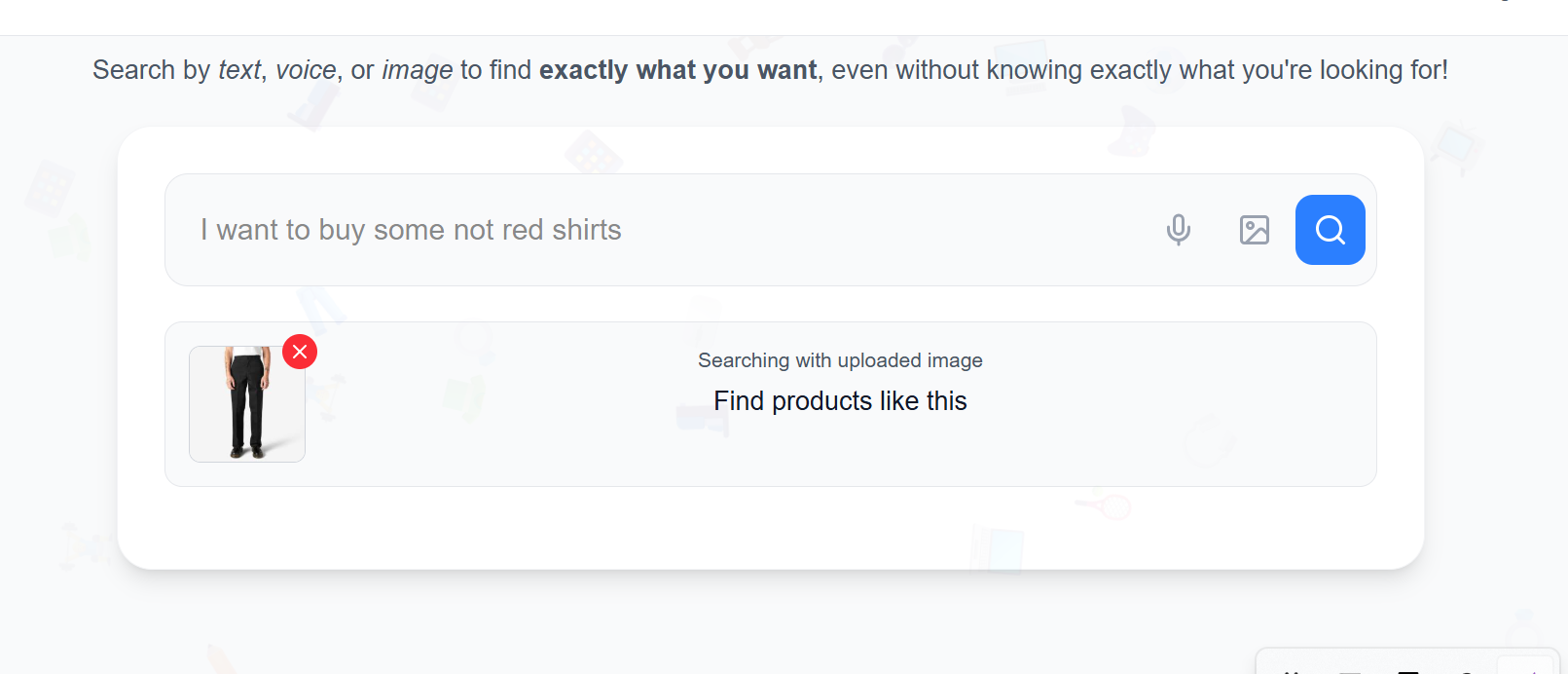Click the bold "exactly what you want" phrase

(677, 70)
